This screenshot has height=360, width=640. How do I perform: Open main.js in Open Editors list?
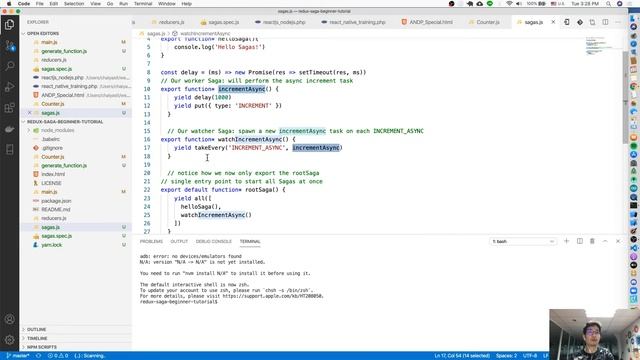click(x=49, y=42)
